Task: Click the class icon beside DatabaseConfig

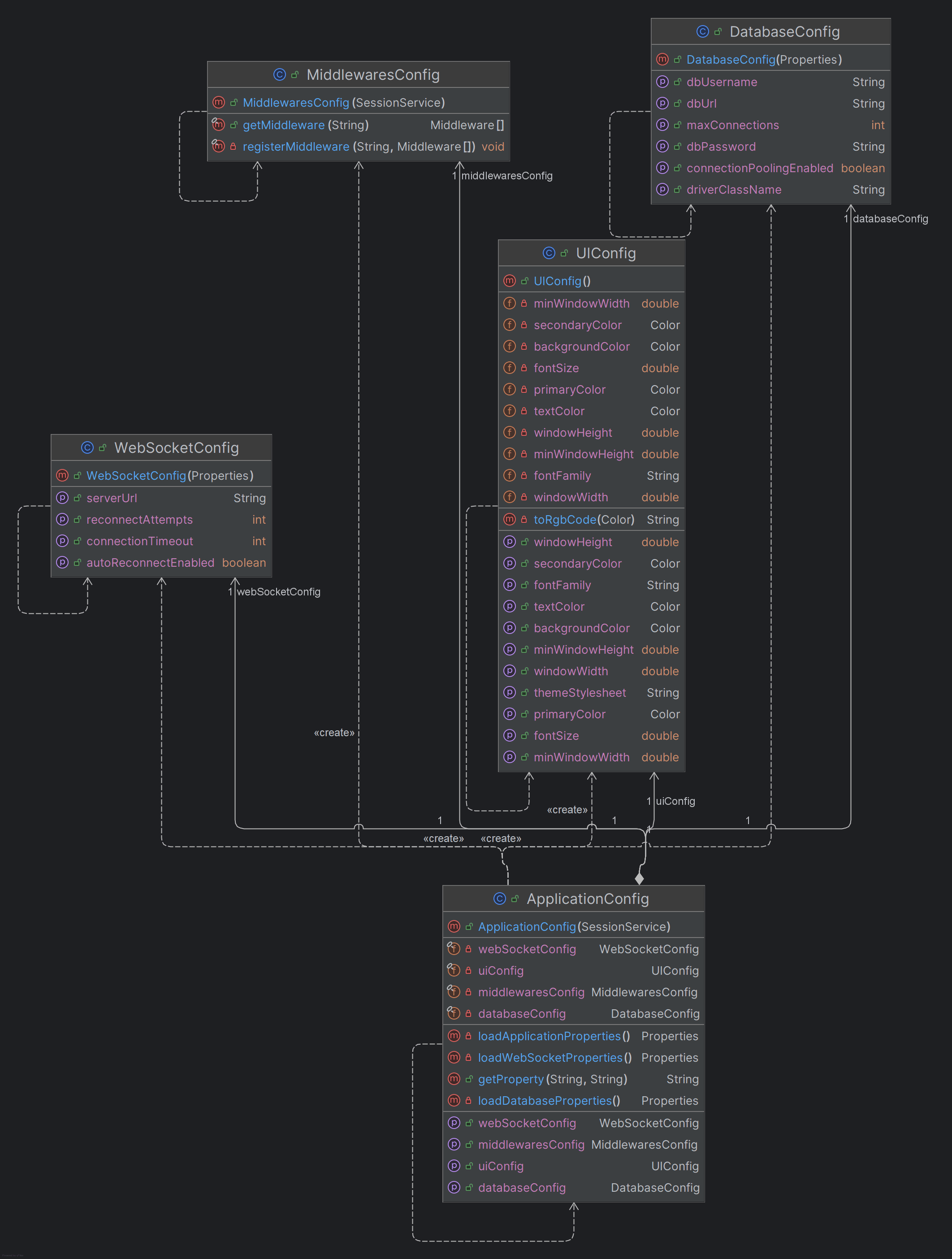Action: coord(702,32)
